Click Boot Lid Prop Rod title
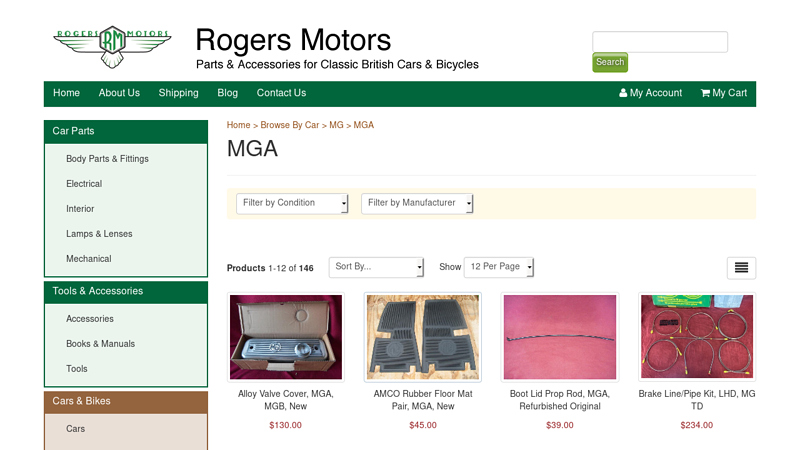Viewport: 800px width, 450px height. coord(560,400)
